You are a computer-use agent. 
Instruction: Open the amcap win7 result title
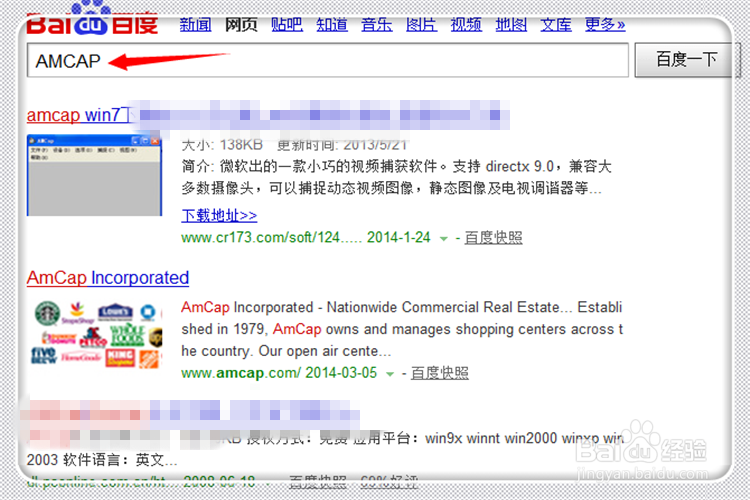click(78, 115)
